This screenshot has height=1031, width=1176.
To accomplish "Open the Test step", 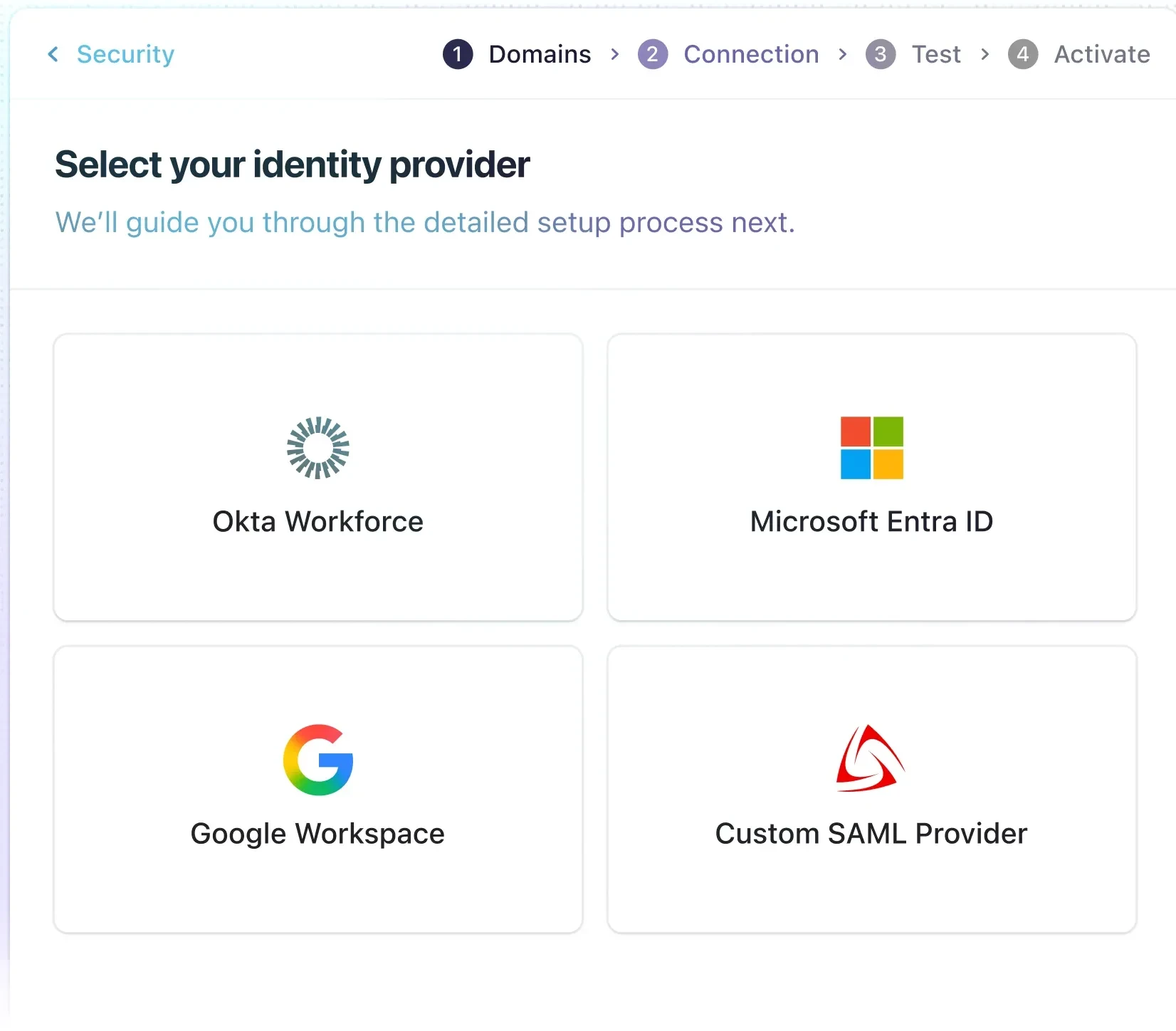I will point(936,54).
